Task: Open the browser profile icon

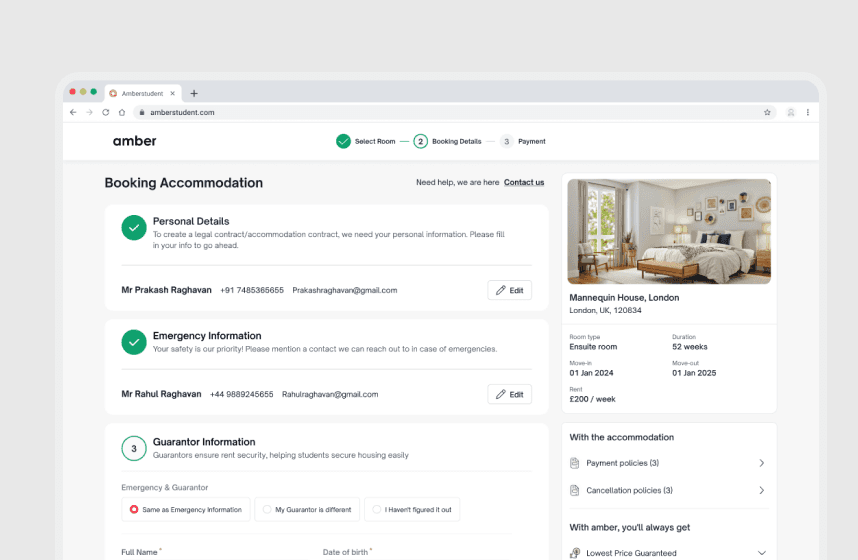Action: 791,112
